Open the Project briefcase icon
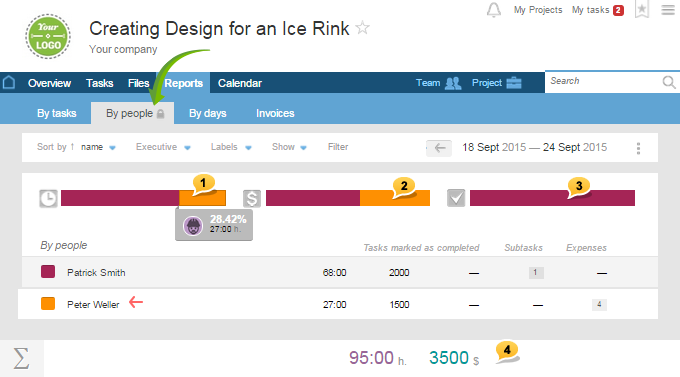680x377 pixels. [x=514, y=82]
